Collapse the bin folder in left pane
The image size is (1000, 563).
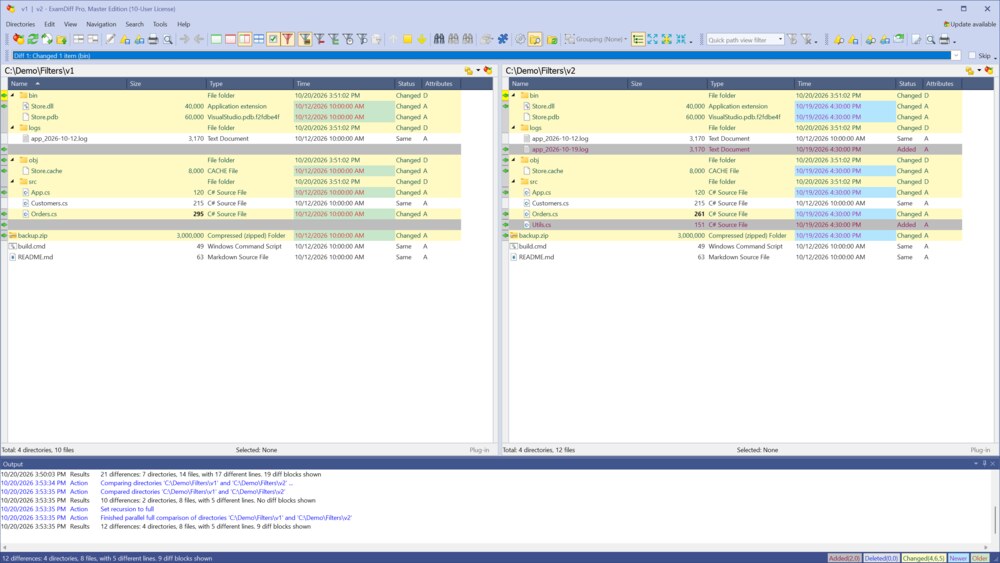pyautogui.click(x=12, y=95)
